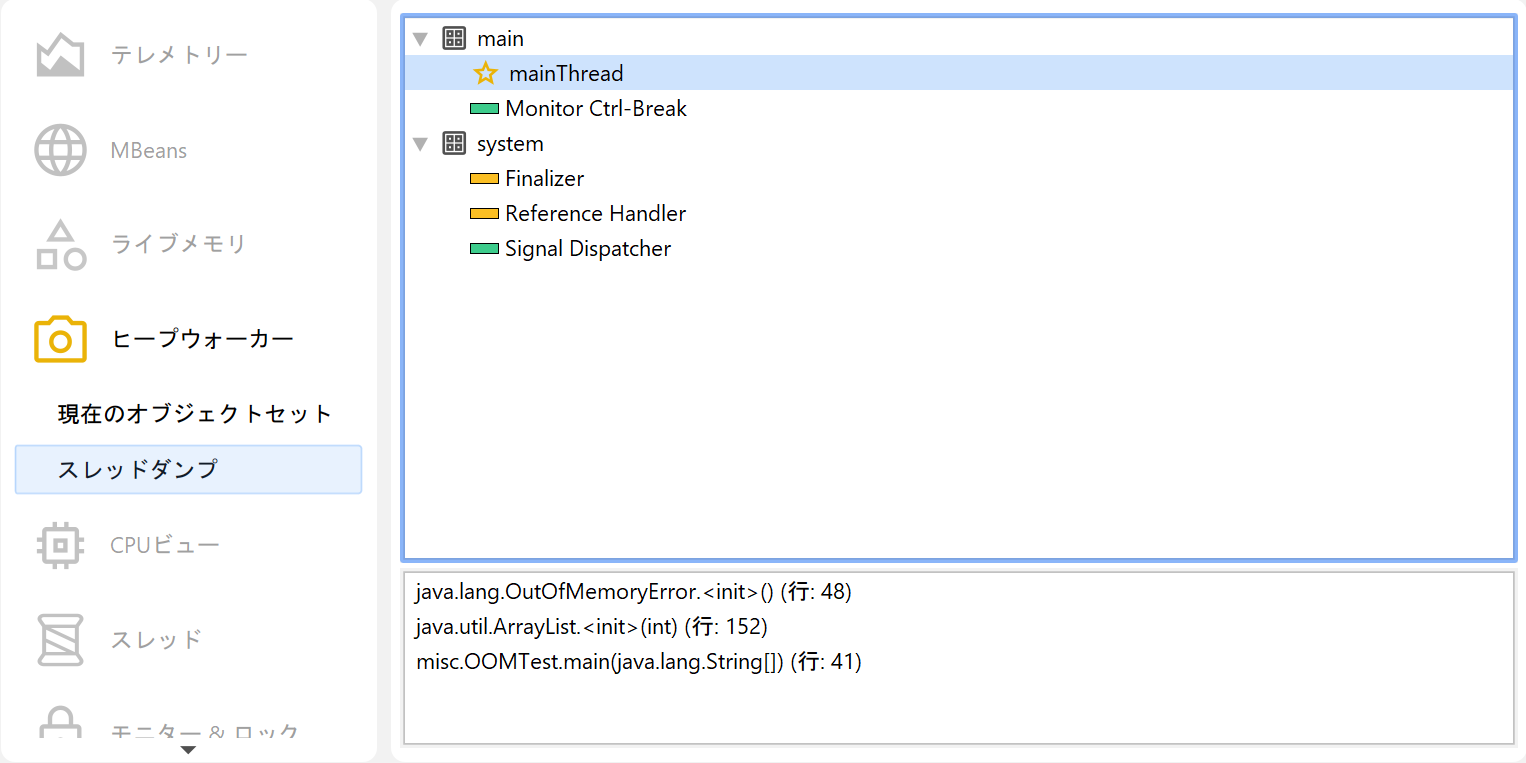Click the misc.OOMTest.main stack frame
This screenshot has width=1526, height=763.
[x=637, y=662]
